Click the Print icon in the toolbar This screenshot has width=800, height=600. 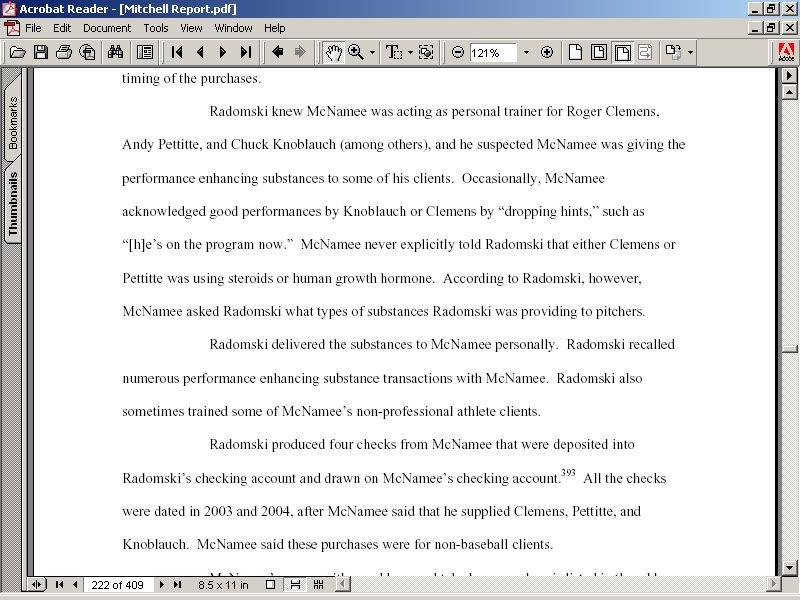tap(64, 52)
